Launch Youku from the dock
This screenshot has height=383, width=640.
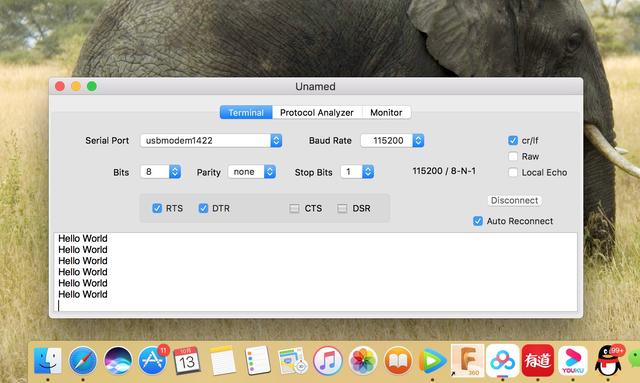(x=573, y=361)
